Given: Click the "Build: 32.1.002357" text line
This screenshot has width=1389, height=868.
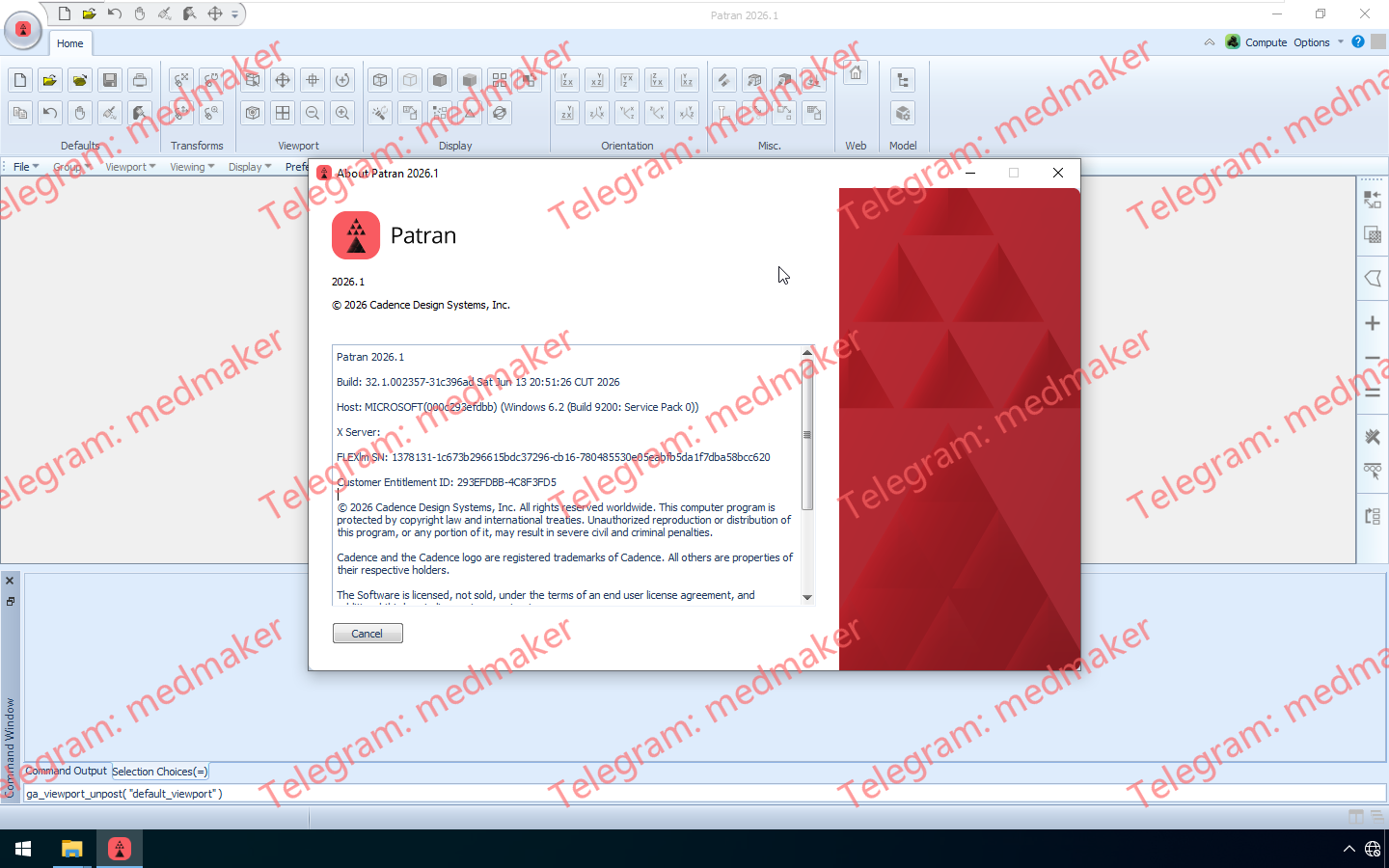Looking at the screenshot, I should [x=478, y=382].
